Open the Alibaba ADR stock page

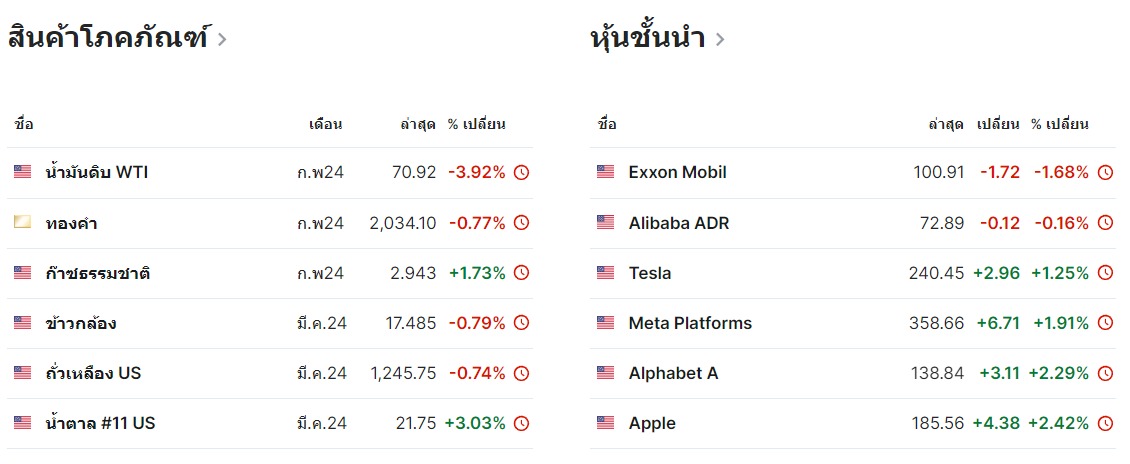[x=679, y=223]
